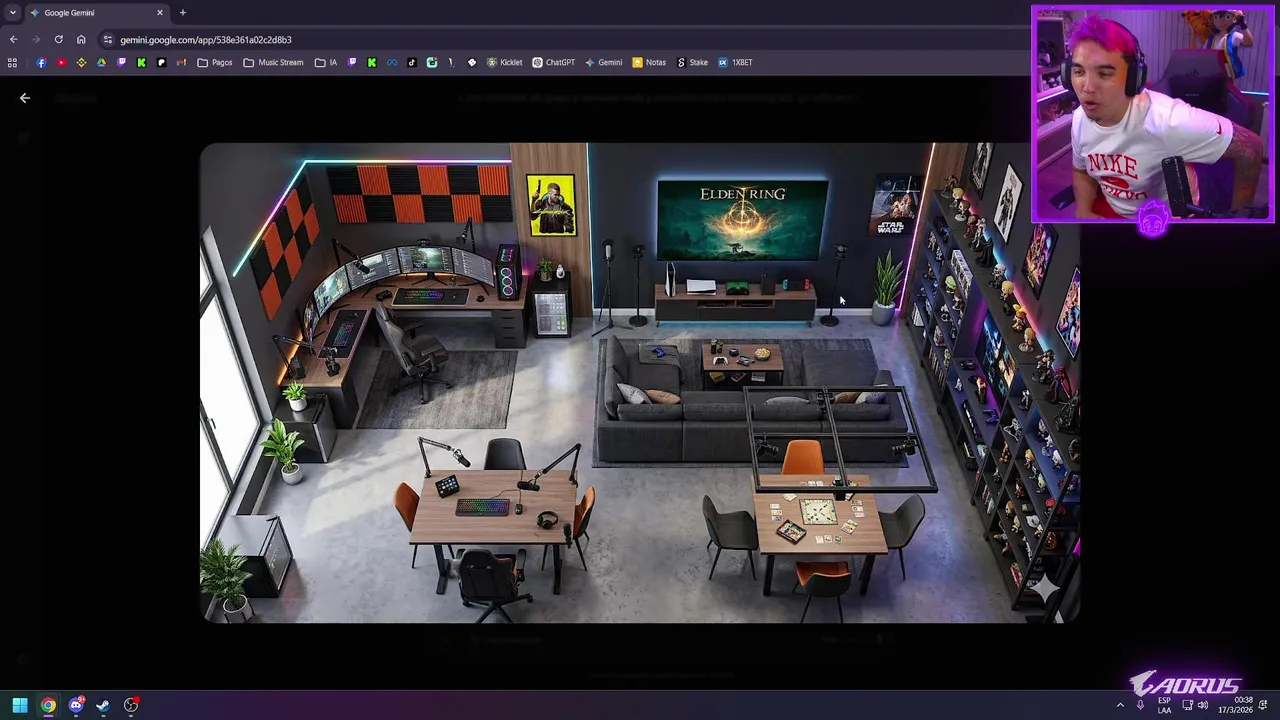Open the Windows notification center icon
1280x720 pixels.
tap(1264, 705)
